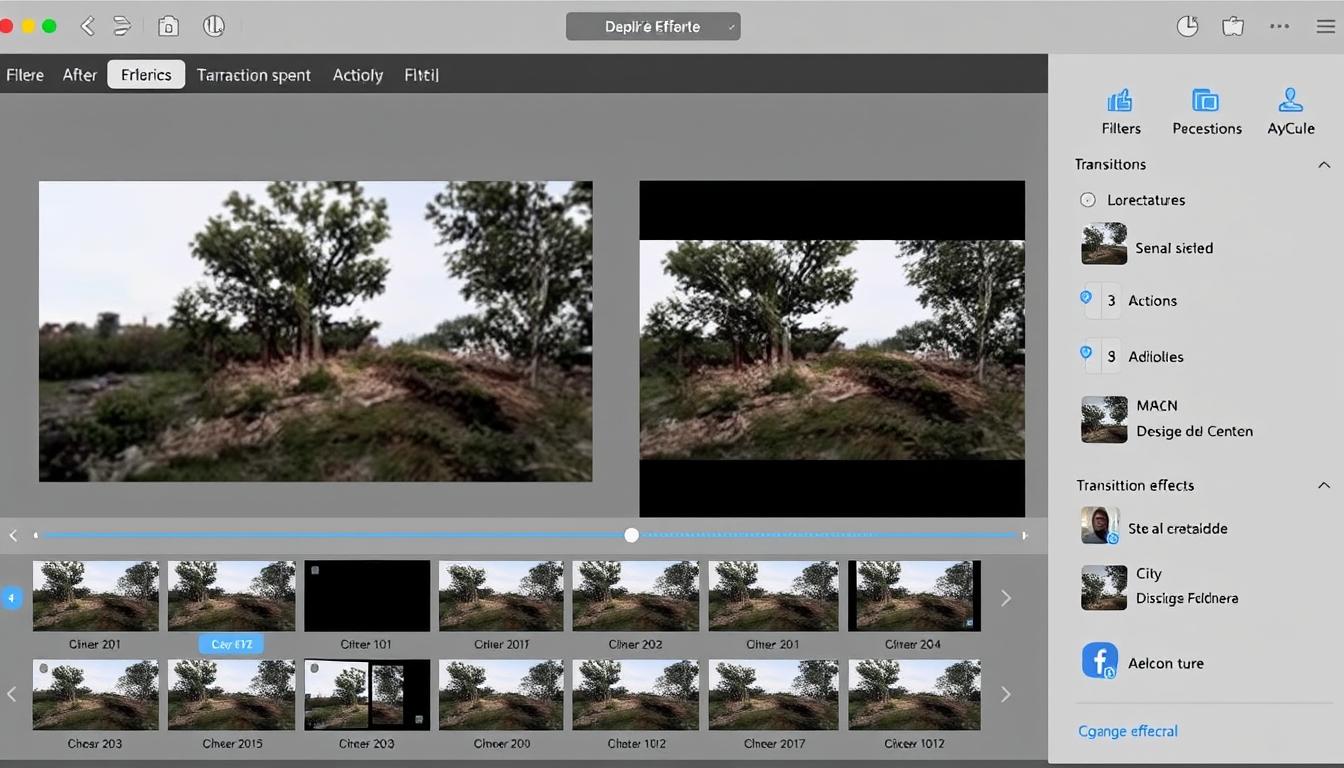Toggle the blue marker beside Actions

1086,298
